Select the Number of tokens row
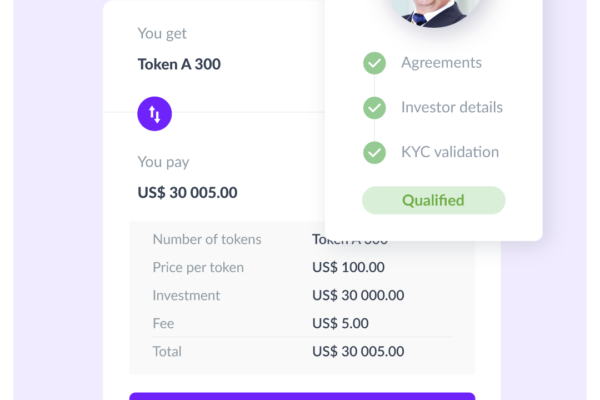The height and width of the screenshot is (400, 600). coord(302,239)
